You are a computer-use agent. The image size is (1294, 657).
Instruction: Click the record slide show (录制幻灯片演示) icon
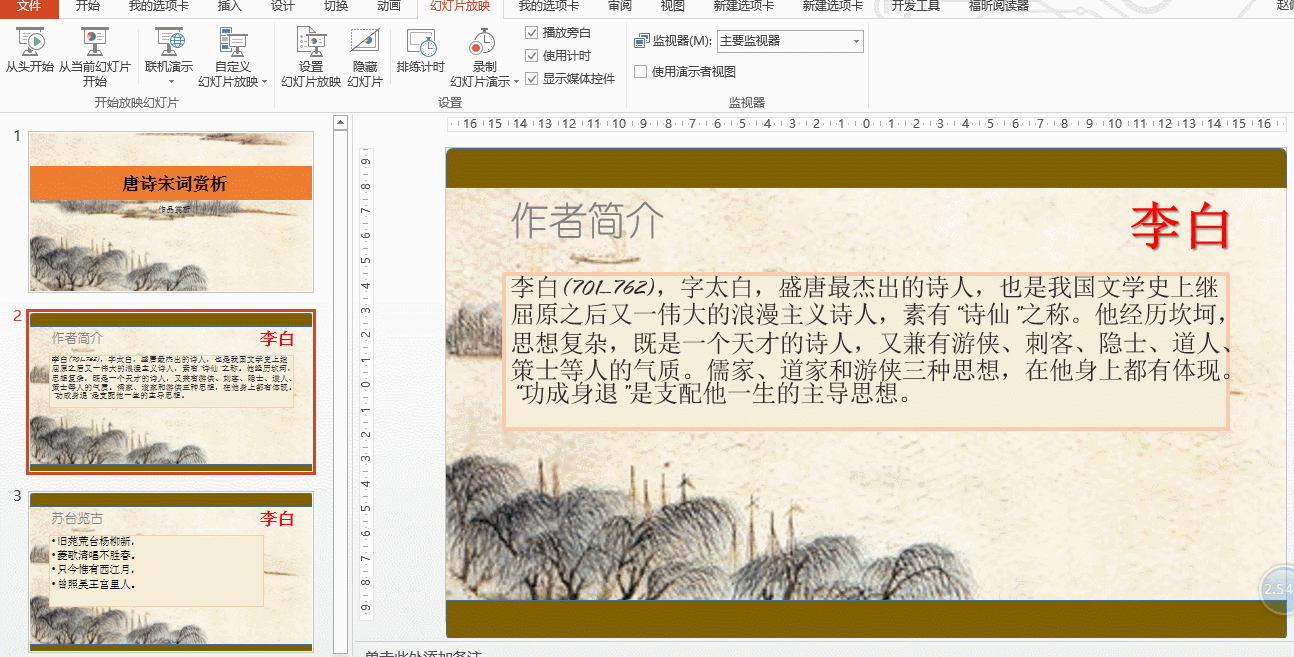point(484,42)
